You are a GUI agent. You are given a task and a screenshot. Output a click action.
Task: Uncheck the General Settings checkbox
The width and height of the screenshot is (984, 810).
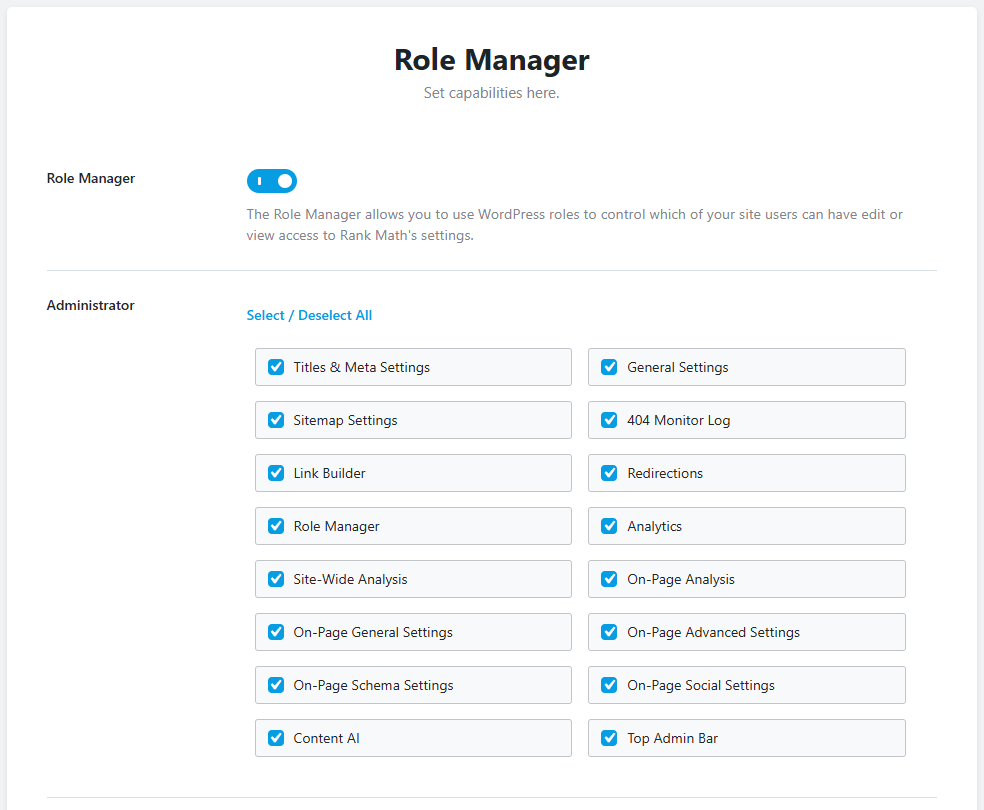pyautogui.click(x=609, y=367)
